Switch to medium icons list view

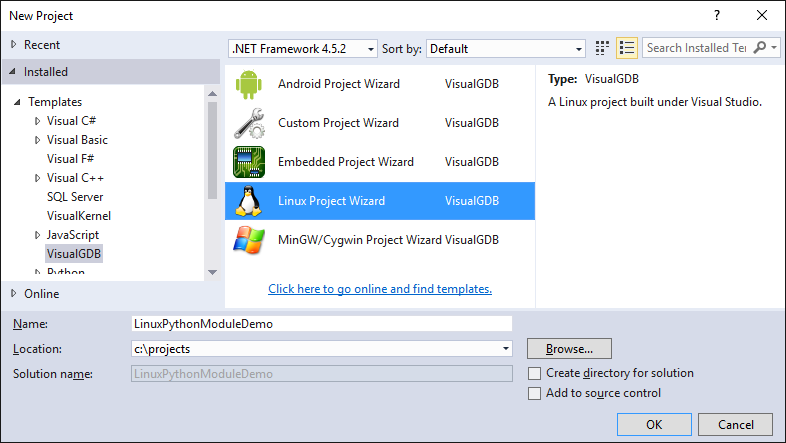627,48
